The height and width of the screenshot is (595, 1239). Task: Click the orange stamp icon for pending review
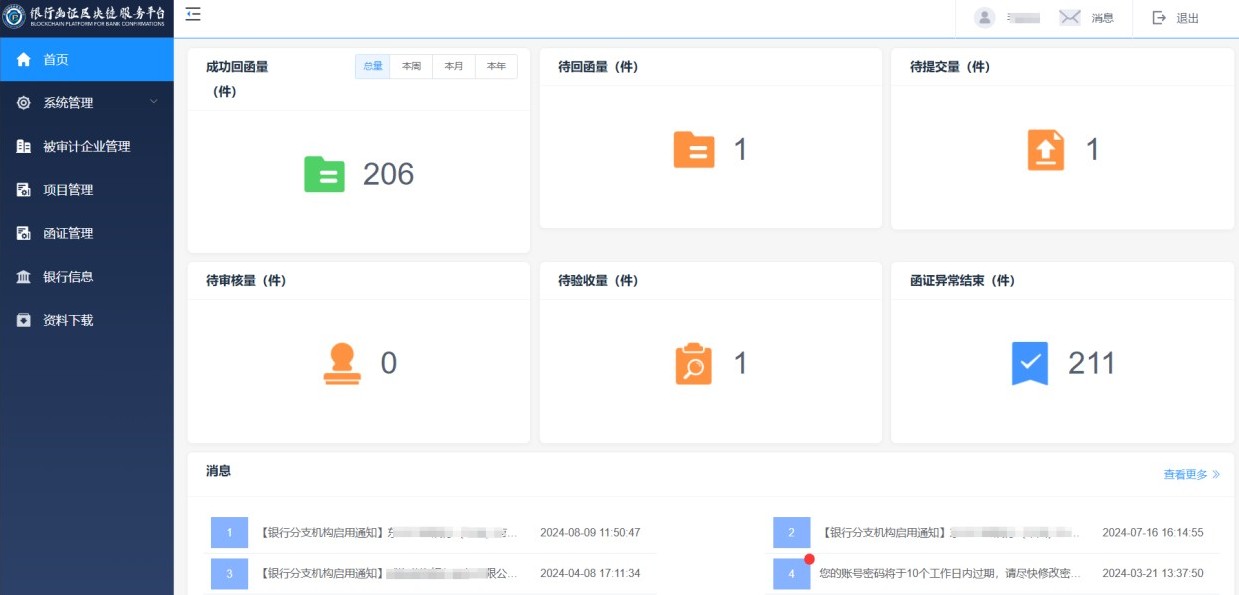pyautogui.click(x=342, y=364)
